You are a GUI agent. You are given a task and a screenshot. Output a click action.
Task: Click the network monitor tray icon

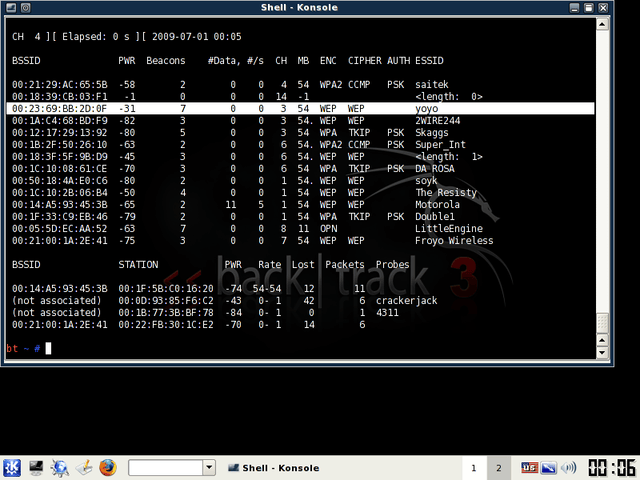click(x=549, y=468)
